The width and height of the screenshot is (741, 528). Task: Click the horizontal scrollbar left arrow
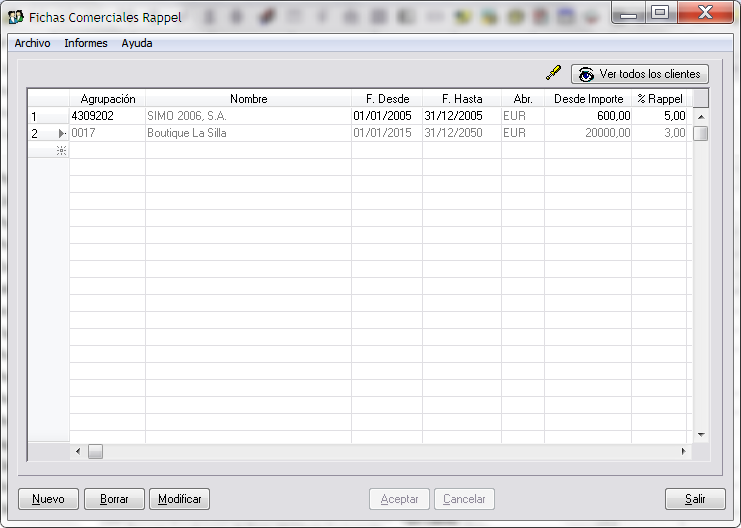pyautogui.click(x=78, y=451)
